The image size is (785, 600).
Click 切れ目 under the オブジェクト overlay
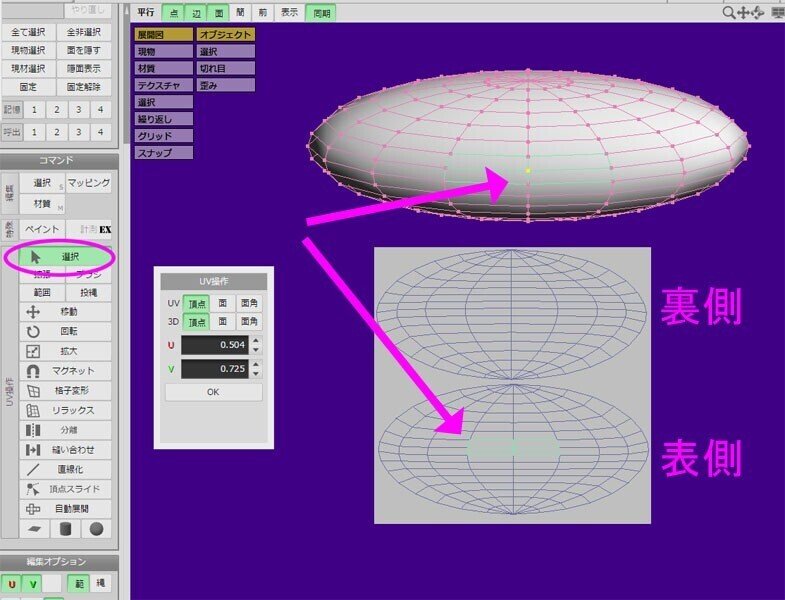pos(226,69)
